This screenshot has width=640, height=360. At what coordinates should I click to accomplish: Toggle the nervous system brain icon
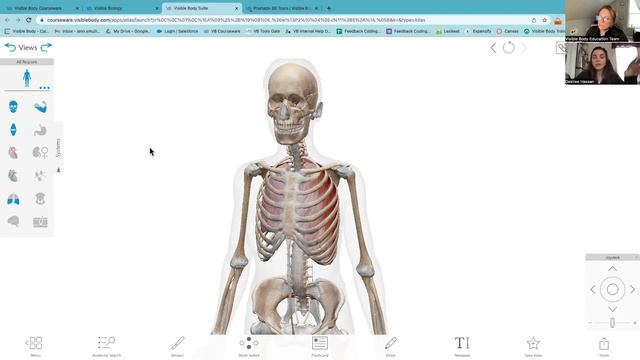pos(13,222)
